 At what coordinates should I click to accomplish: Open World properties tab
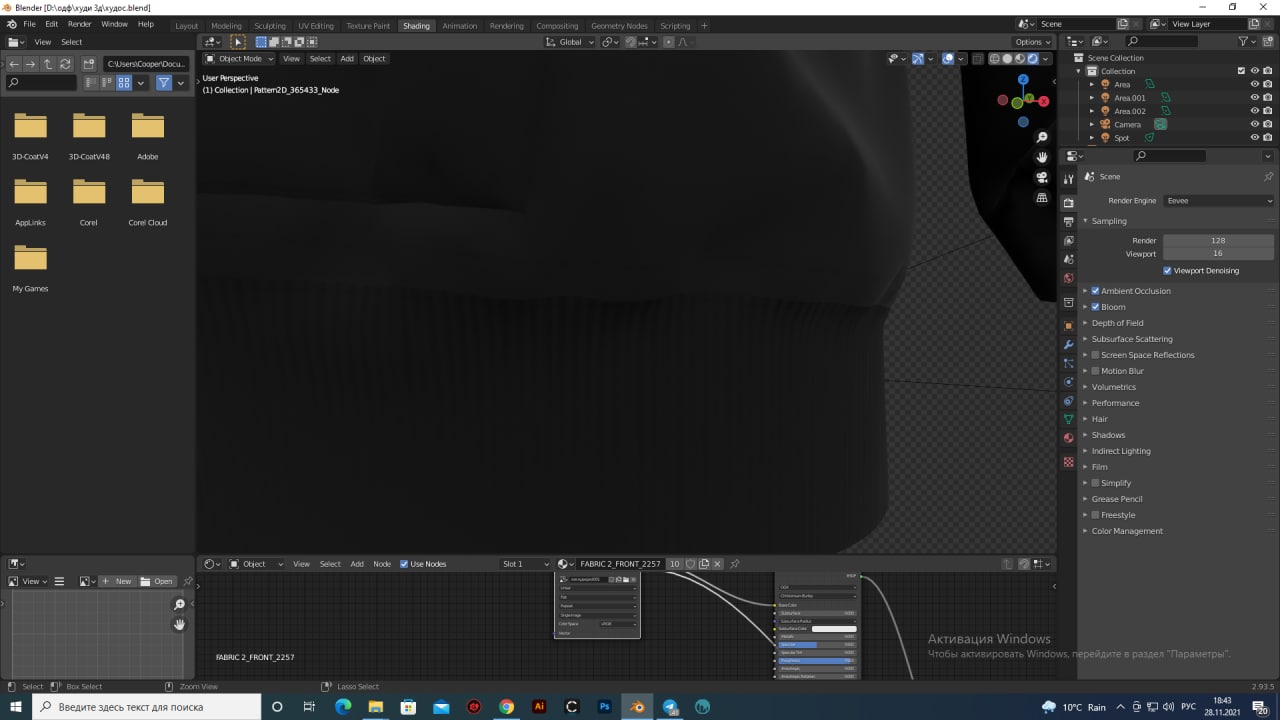pyautogui.click(x=1068, y=278)
